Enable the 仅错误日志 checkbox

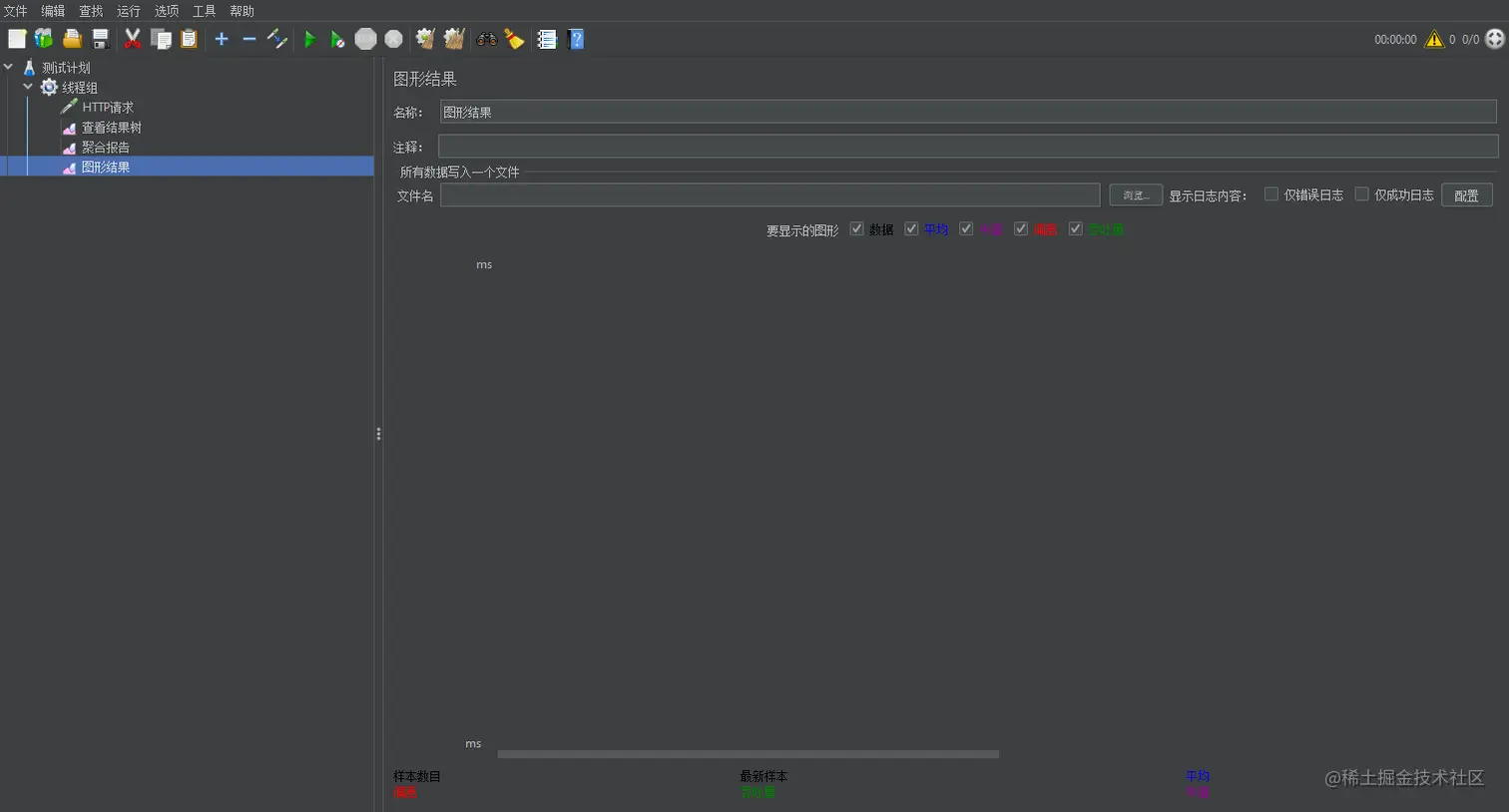1271,195
